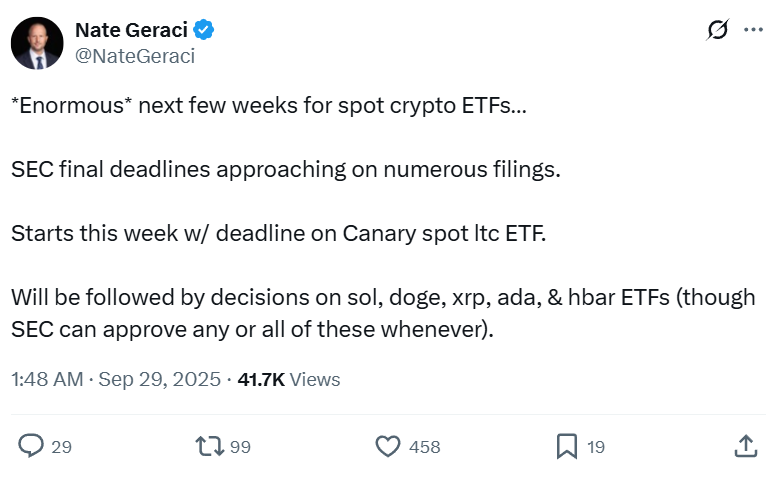Open Nate Geraci's profile picture

pyautogui.click(x=39, y=44)
